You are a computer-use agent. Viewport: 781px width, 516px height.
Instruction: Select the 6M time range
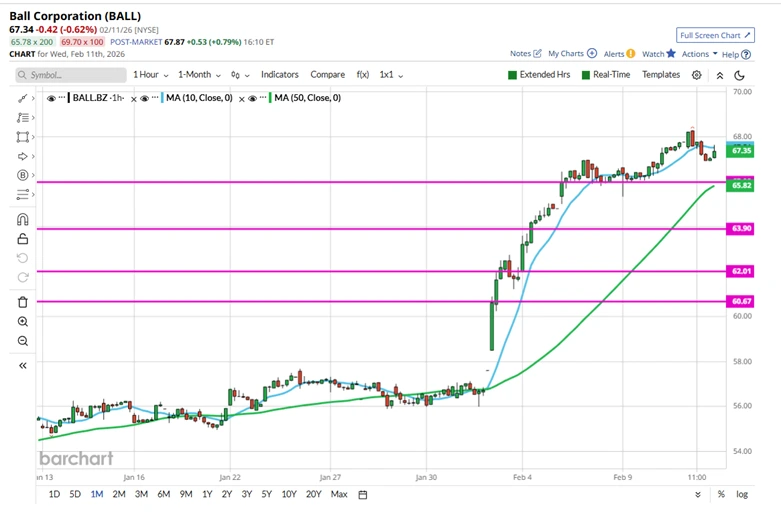click(163, 494)
